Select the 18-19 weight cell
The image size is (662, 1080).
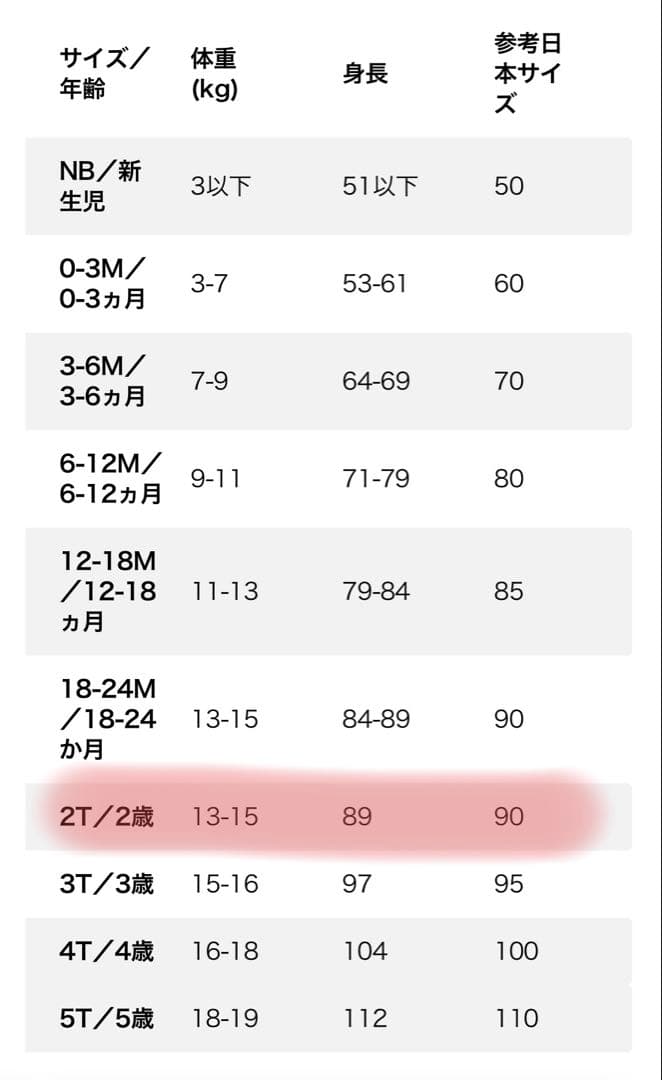pyautogui.click(x=225, y=1019)
